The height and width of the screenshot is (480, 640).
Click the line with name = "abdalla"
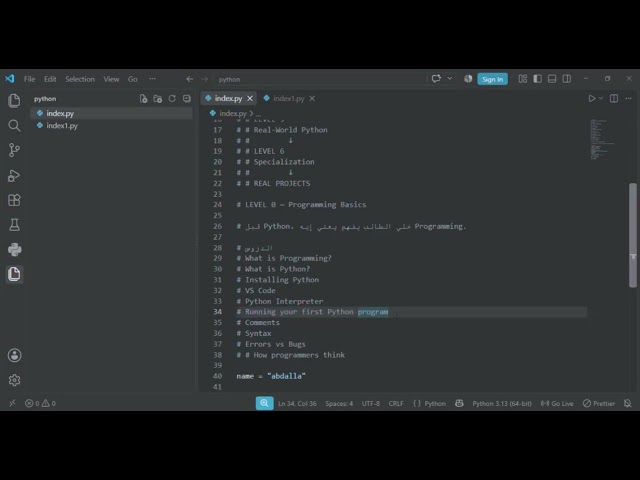(x=271, y=376)
